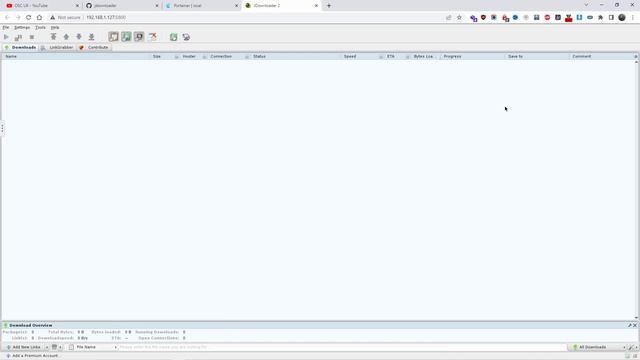Open the Tools menu
The image size is (640, 360).
coord(40,27)
